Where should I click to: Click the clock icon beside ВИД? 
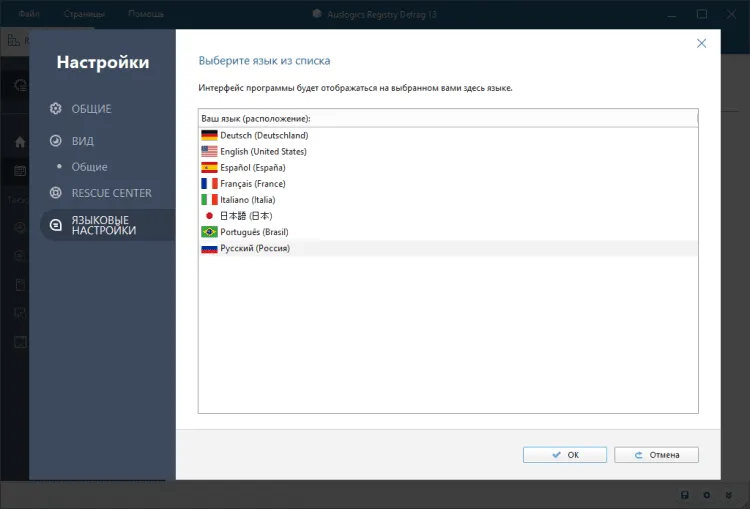click(56, 141)
